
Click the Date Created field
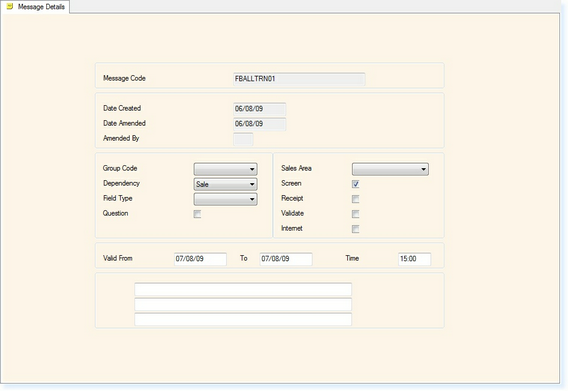click(x=260, y=109)
